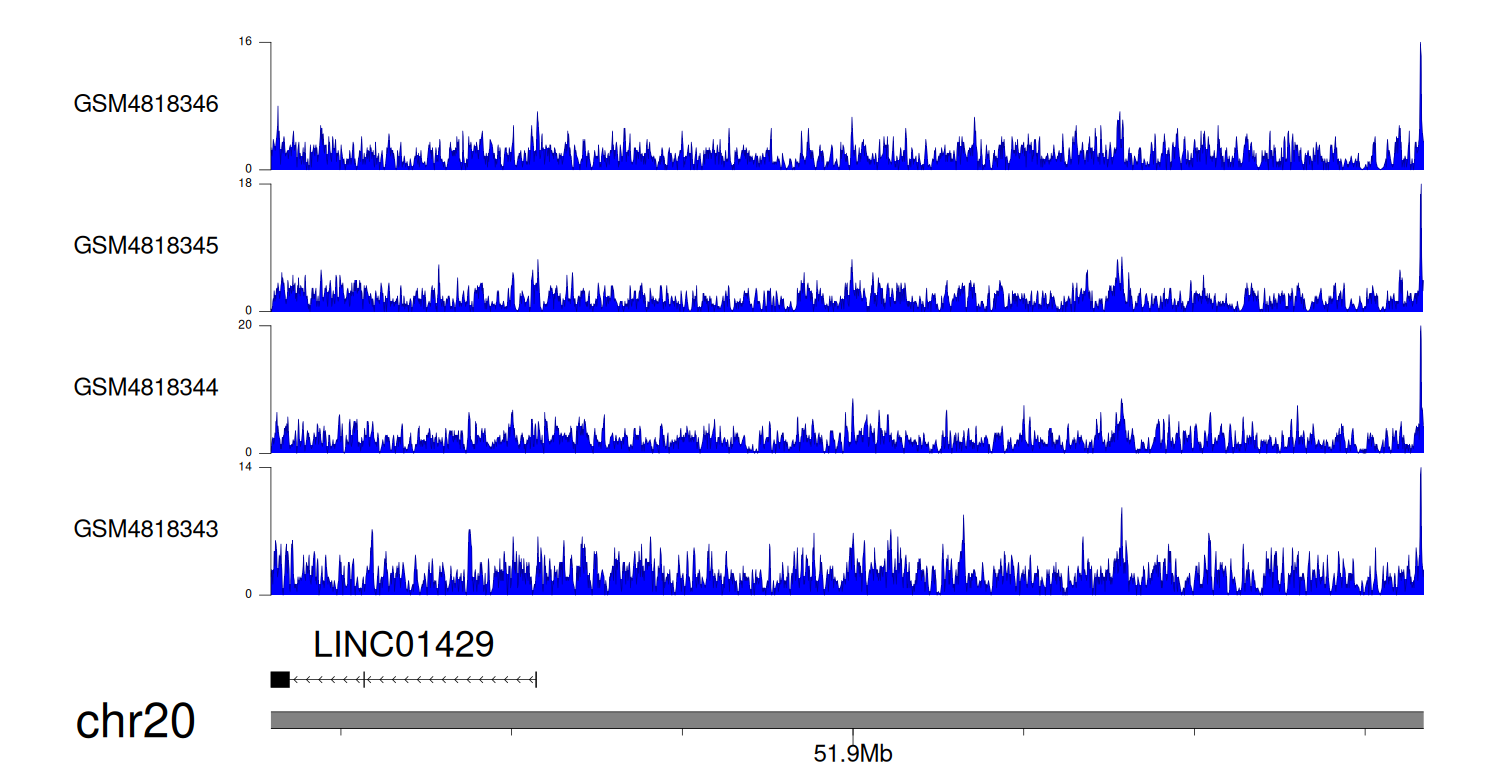The width and height of the screenshot is (1500, 780).
Task: Click the middle exon tick of LINC01429
Action: pos(364,680)
